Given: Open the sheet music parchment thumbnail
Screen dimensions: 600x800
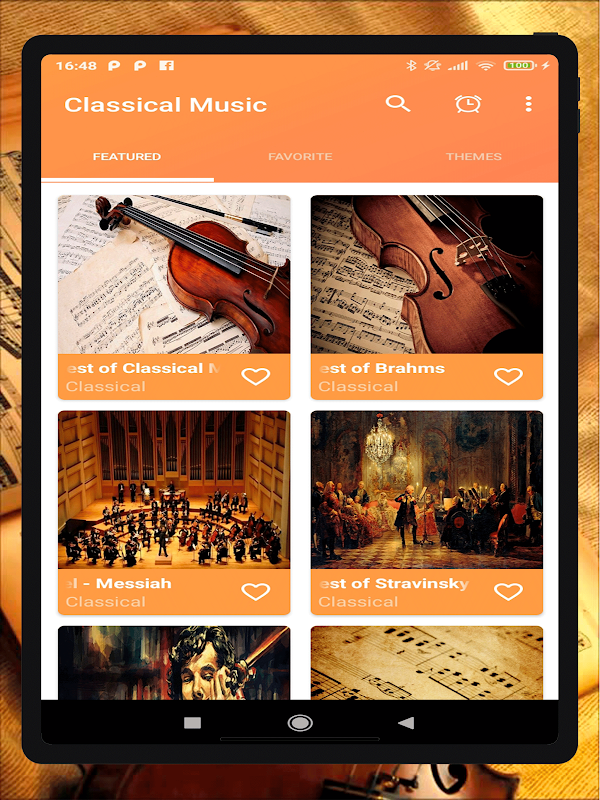Looking at the screenshot, I should (427, 663).
